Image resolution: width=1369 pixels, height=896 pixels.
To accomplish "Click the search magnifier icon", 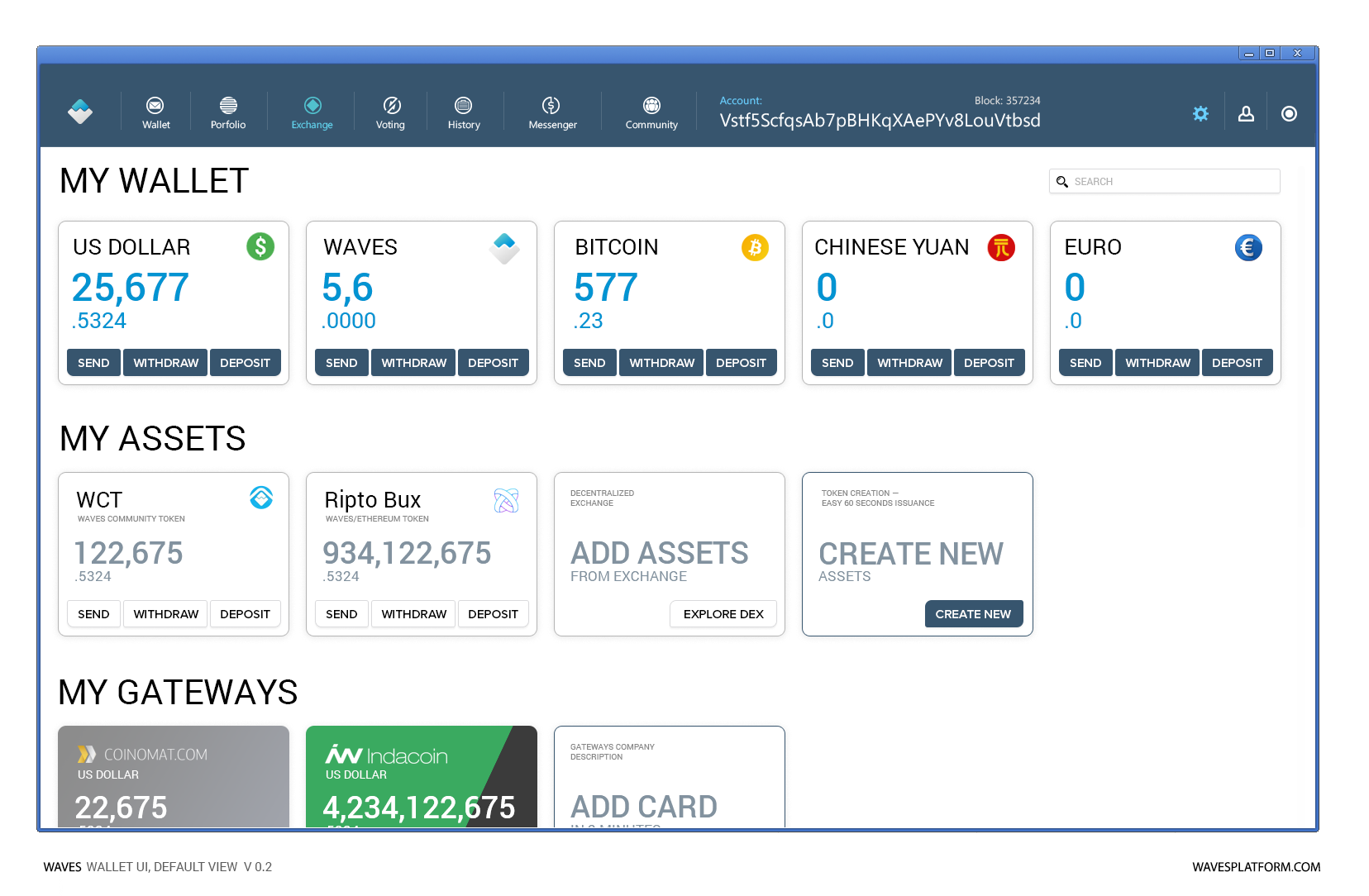I will (x=1062, y=182).
